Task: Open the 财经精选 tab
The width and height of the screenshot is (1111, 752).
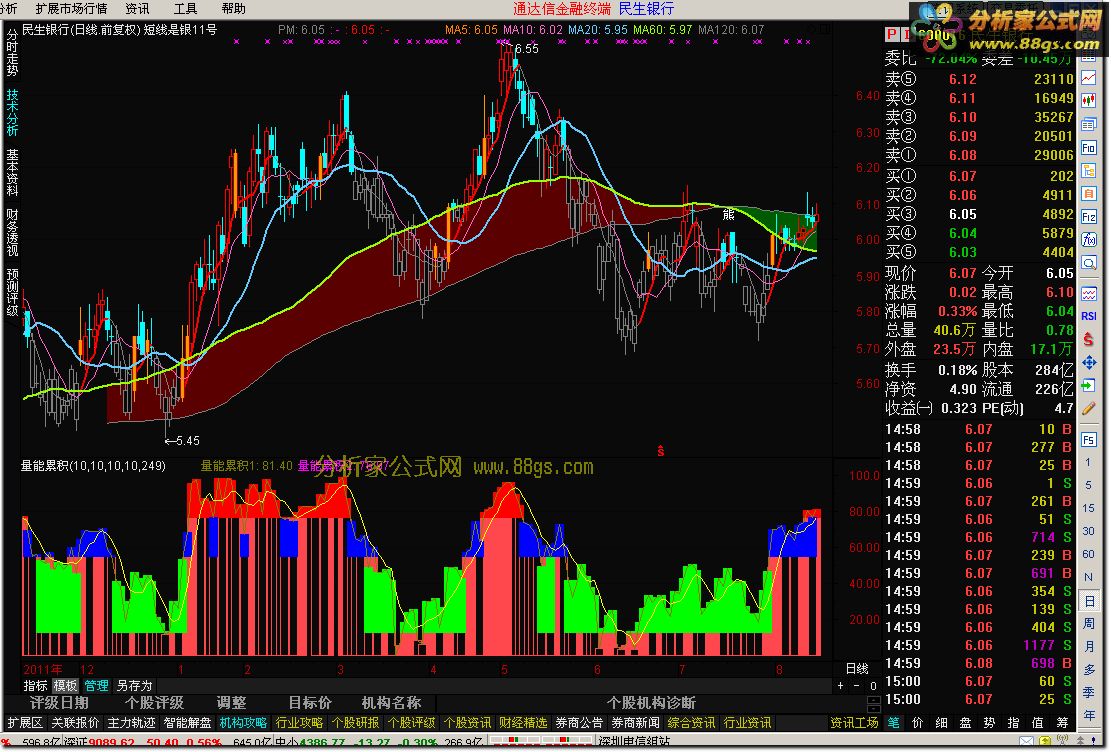Action: (x=523, y=722)
